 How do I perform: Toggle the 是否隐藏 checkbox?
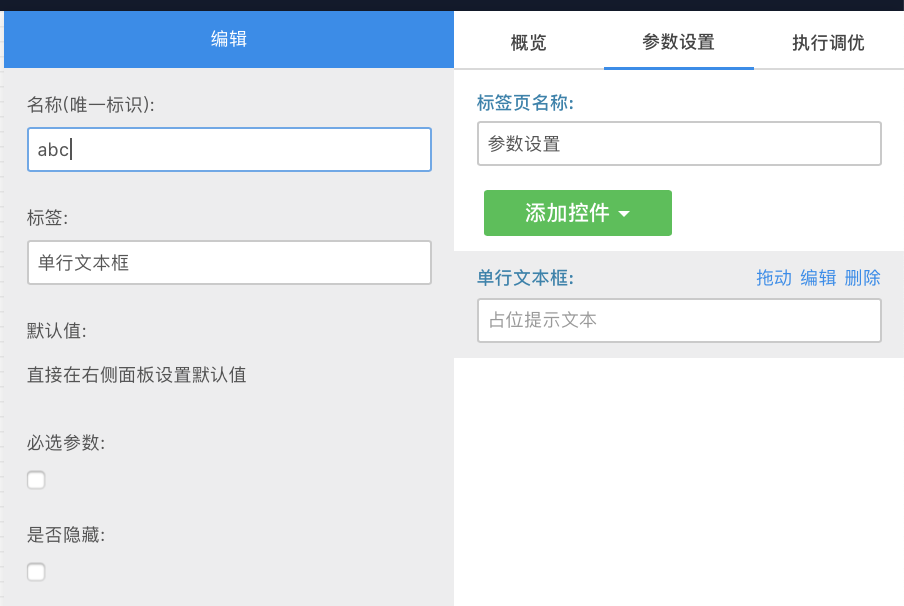tap(36, 572)
